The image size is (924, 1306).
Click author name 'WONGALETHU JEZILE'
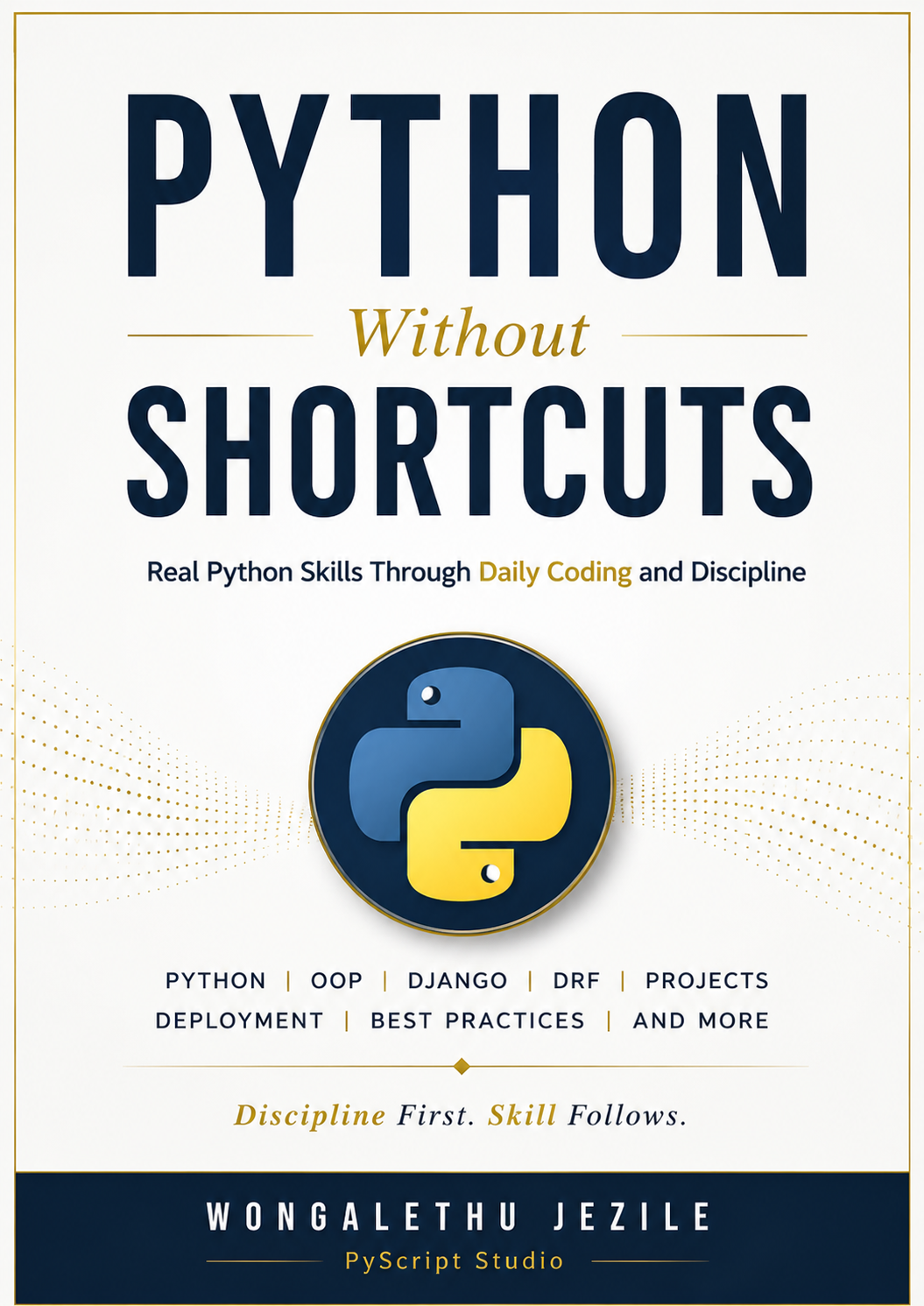point(458,1217)
